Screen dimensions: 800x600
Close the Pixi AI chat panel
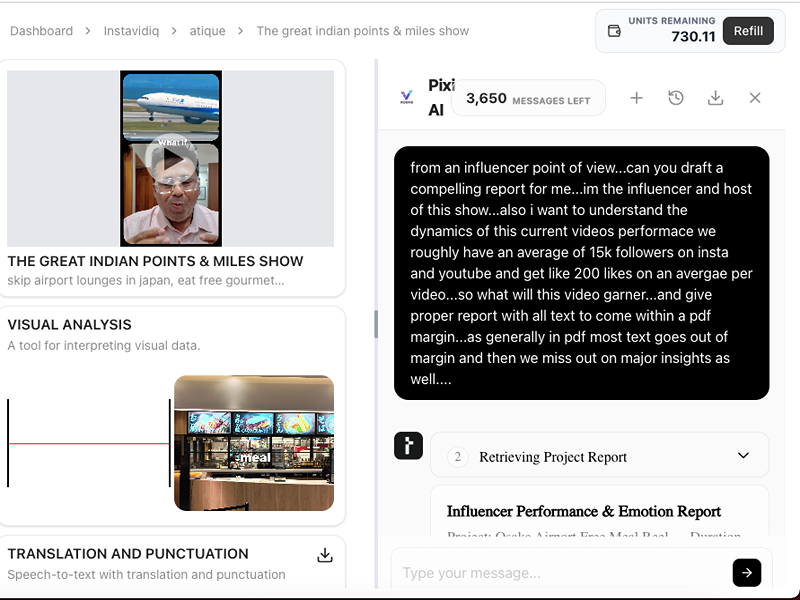point(755,98)
